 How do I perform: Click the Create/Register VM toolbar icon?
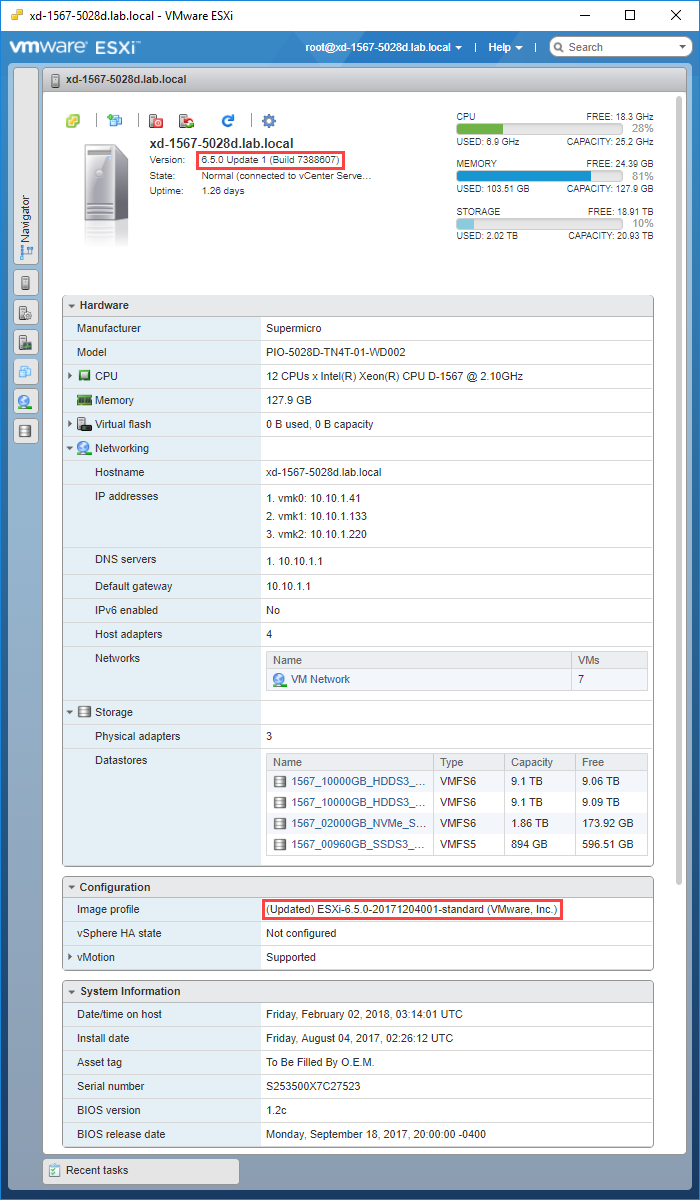point(115,120)
